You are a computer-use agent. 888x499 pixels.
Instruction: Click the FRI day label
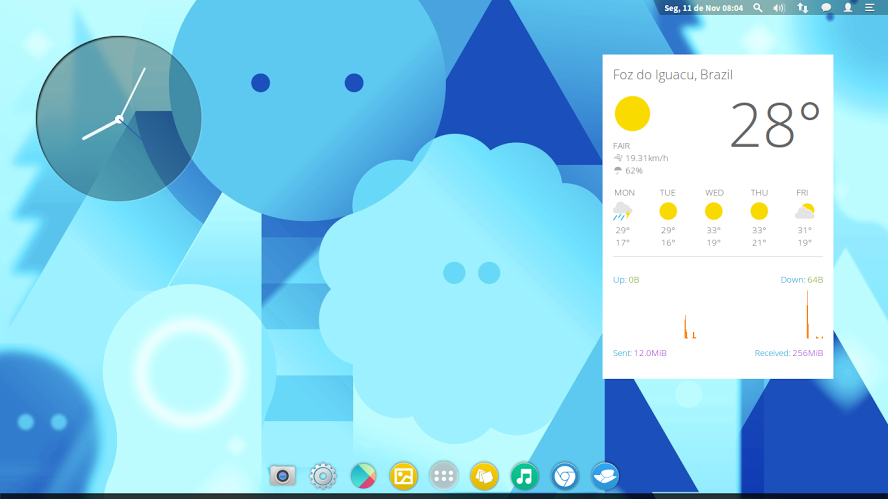[x=802, y=193]
